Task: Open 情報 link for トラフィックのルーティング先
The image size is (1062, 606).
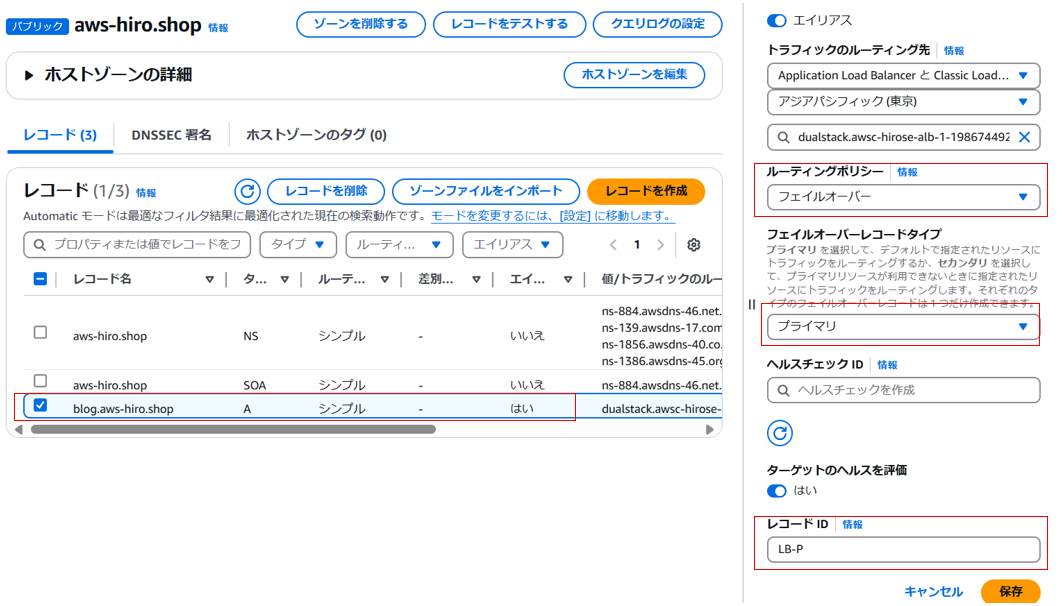Action: point(954,51)
